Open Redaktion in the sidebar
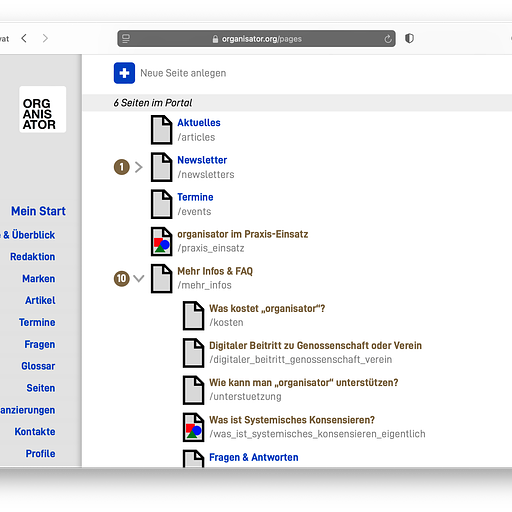The width and height of the screenshot is (512, 512). point(33,257)
